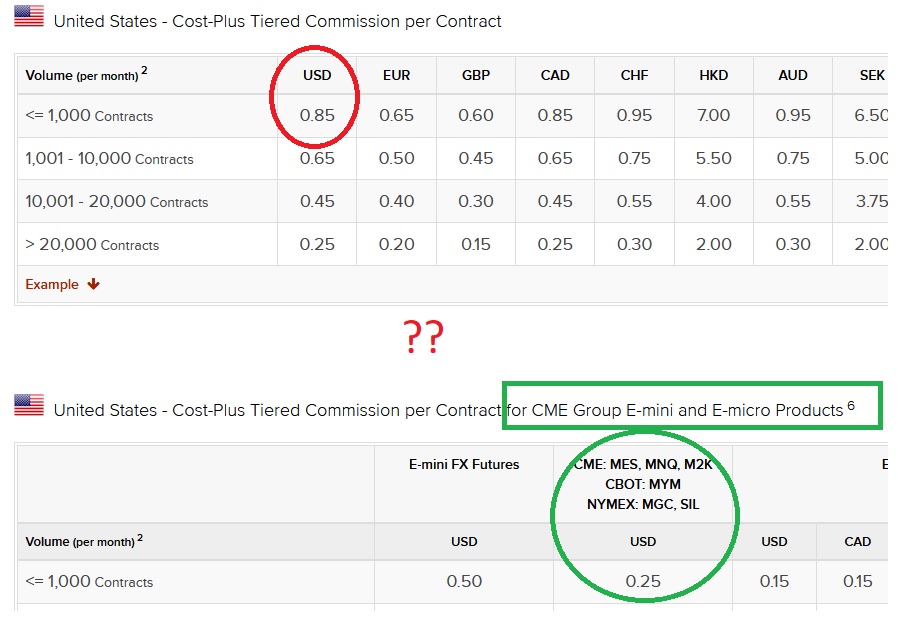The height and width of the screenshot is (617, 898).
Task: Click the HKD column header
Action: coord(714,75)
